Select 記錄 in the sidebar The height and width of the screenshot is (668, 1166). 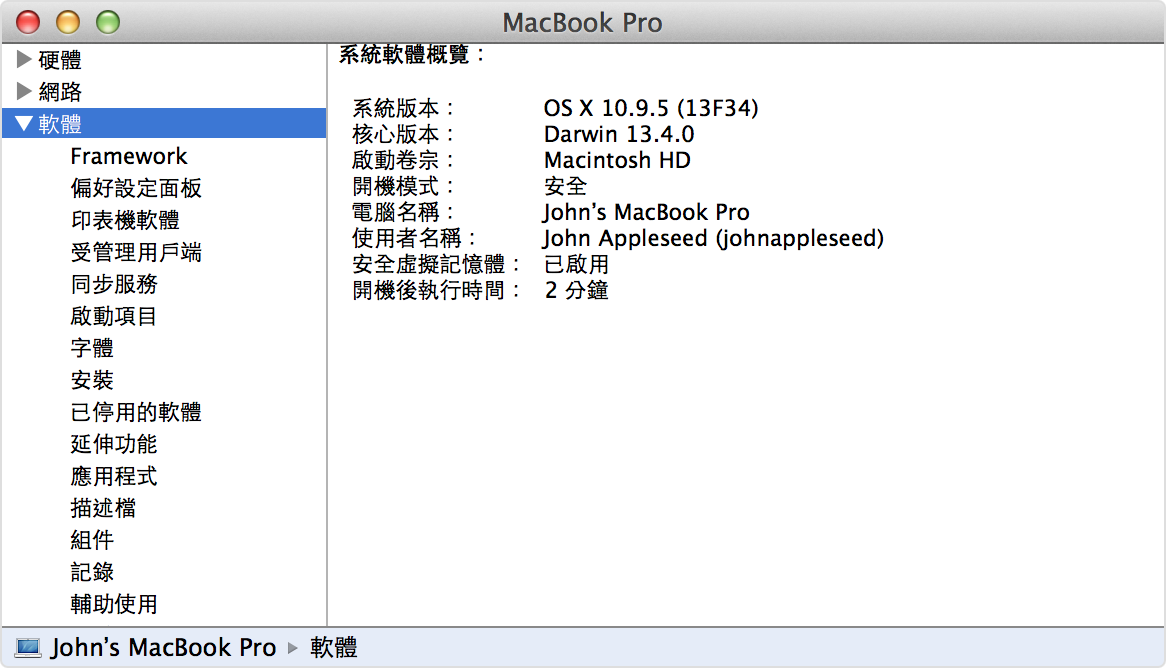[x=92, y=572]
